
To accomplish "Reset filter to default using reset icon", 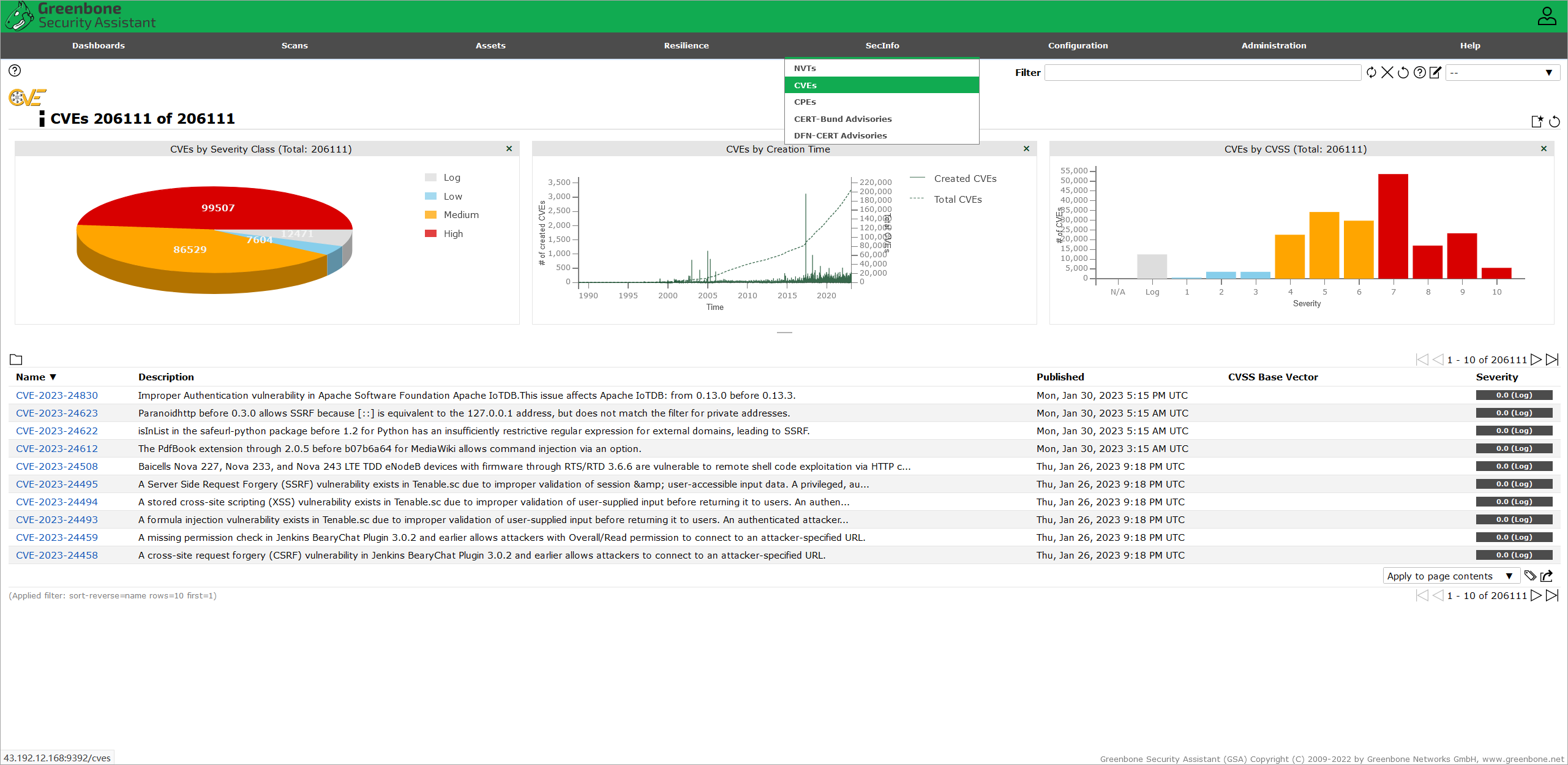I will pos(1403,72).
